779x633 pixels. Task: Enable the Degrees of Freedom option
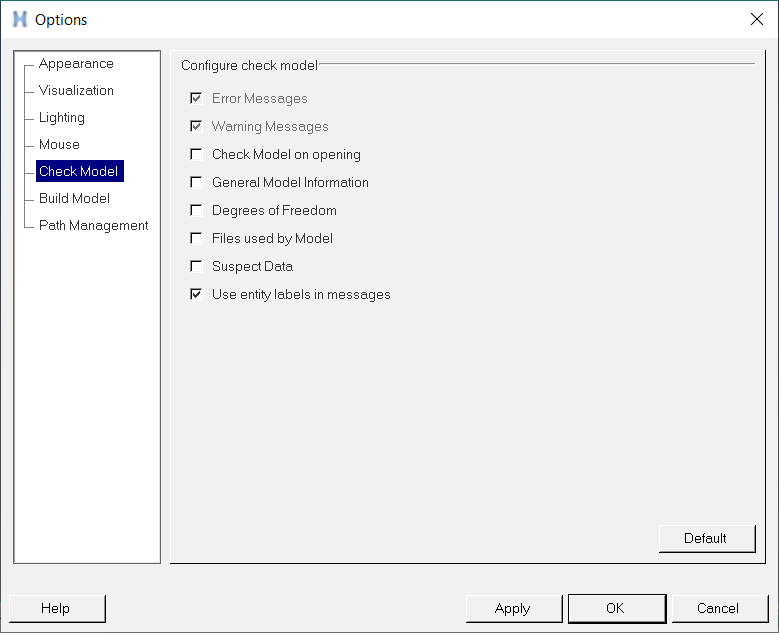pos(197,211)
